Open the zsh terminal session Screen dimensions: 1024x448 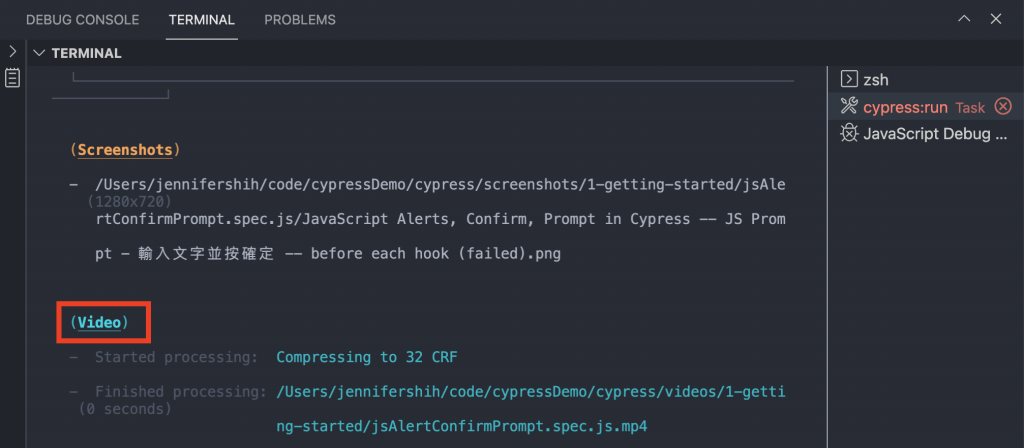(x=925, y=80)
